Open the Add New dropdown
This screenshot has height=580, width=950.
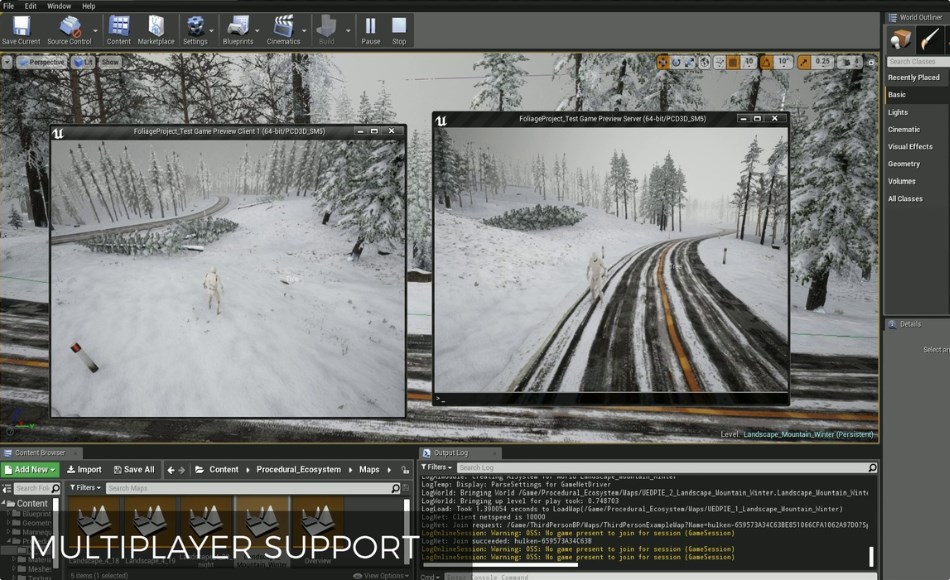[31, 469]
